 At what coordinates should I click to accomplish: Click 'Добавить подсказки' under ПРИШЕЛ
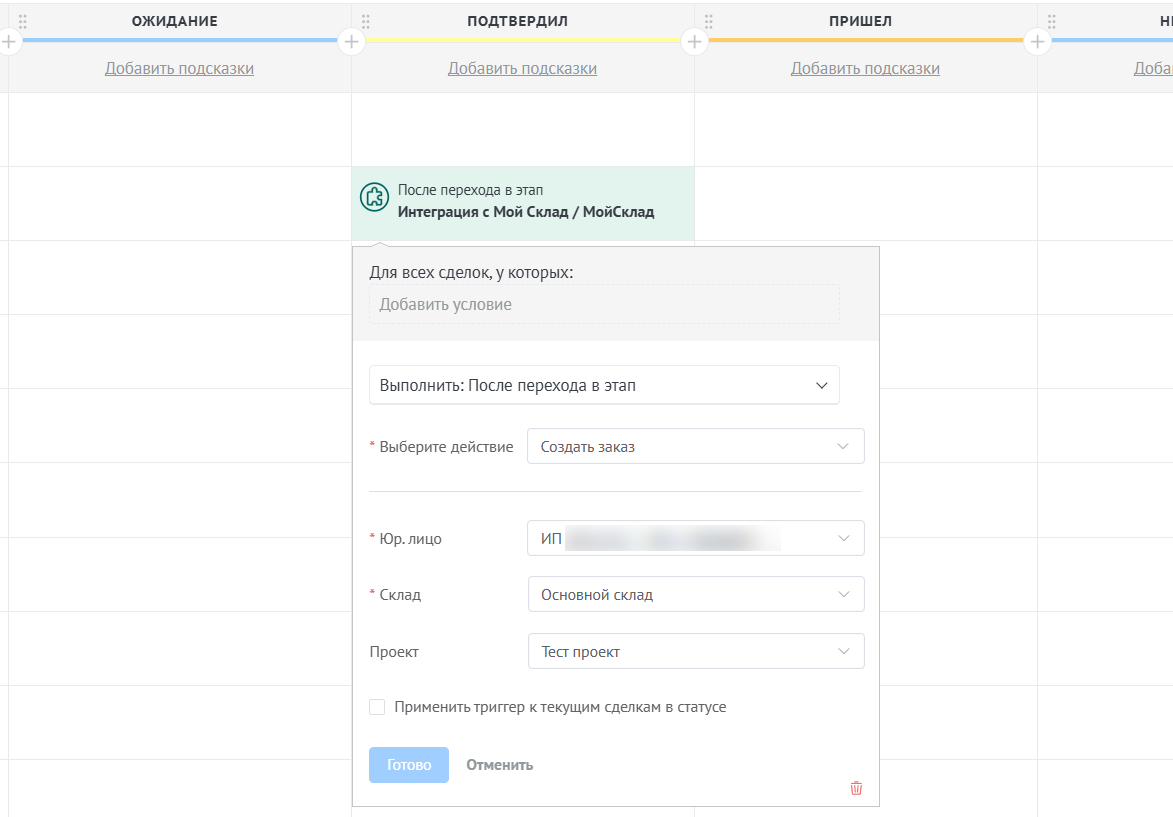point(866,68)
